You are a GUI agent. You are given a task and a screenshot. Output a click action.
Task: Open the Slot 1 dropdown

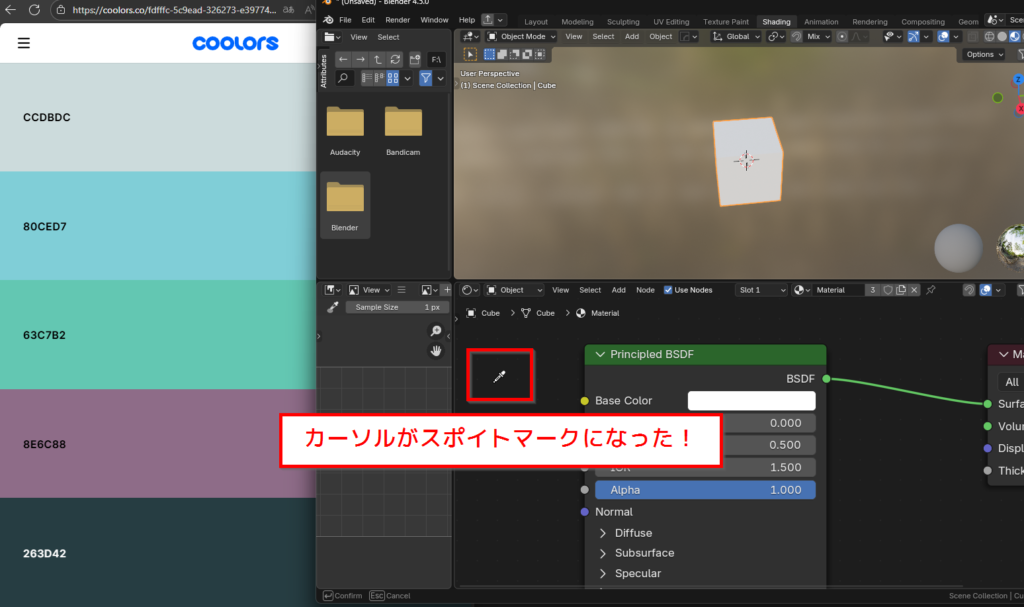click(x=761, y=290)
